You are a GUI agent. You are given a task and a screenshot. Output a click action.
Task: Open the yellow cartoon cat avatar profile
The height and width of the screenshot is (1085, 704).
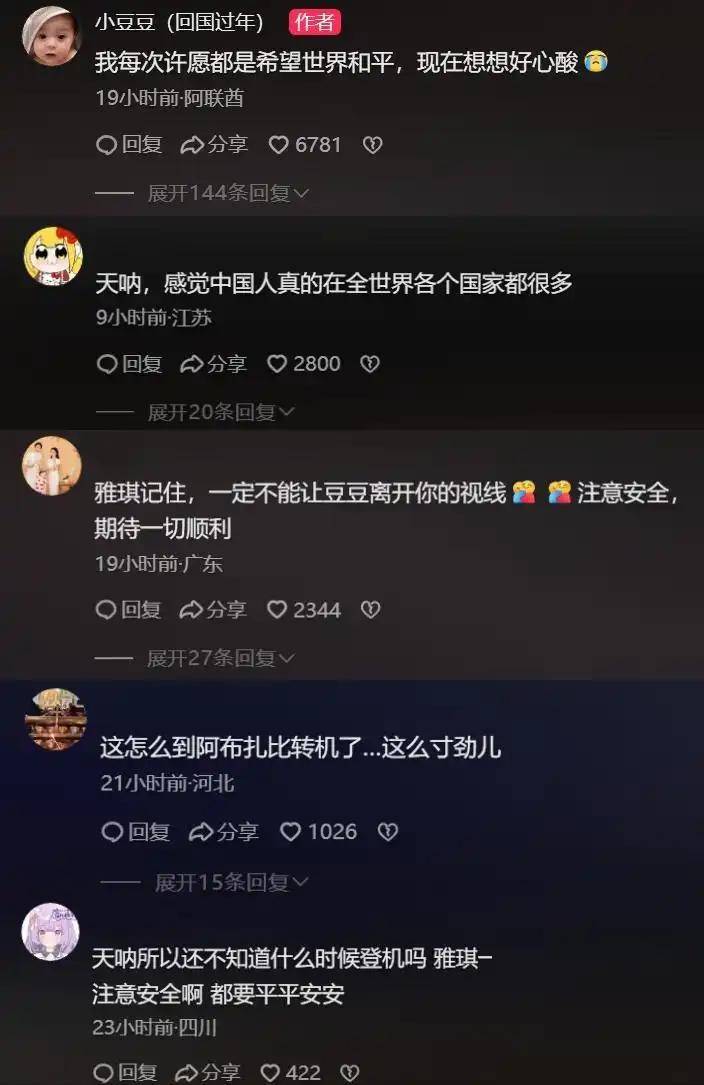click(x=53, y=256)
